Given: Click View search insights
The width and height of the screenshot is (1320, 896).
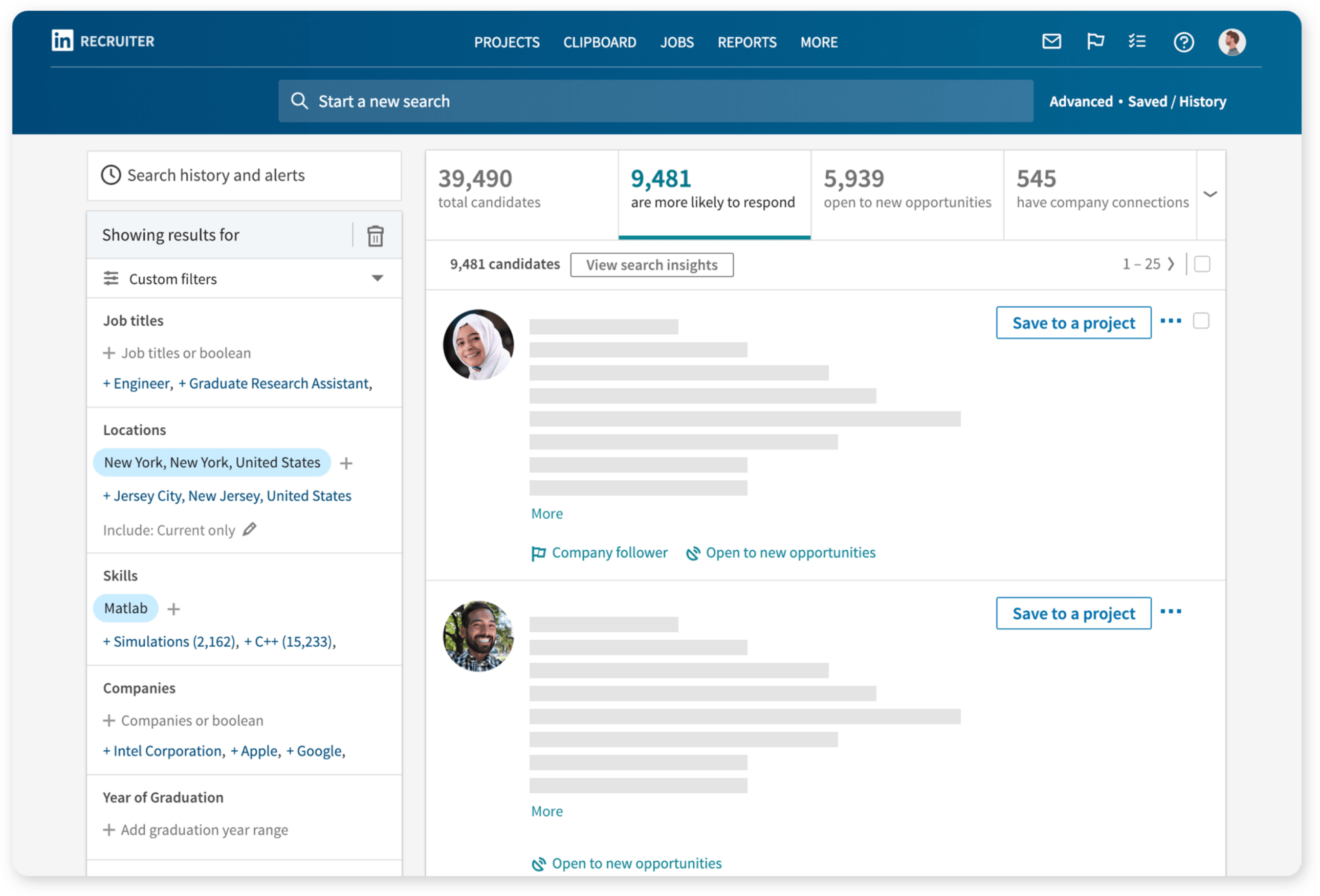Looking at the screenshot, I should tap(651, 264).
